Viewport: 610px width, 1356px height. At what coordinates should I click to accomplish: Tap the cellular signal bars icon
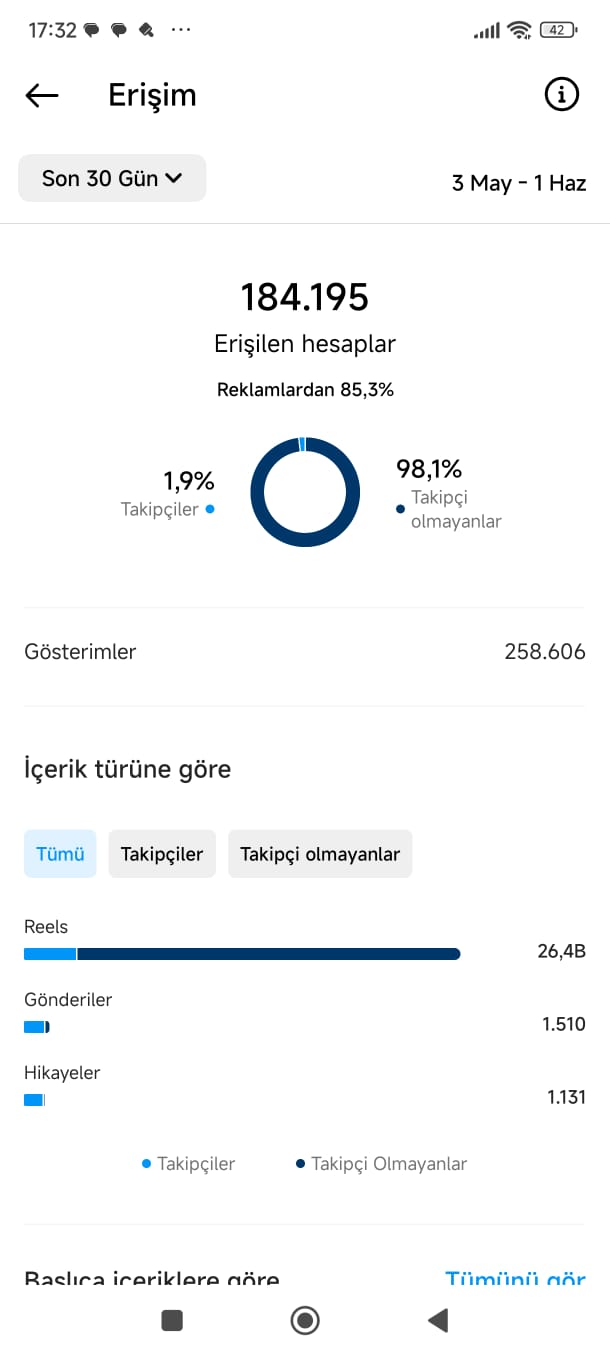tap(487, 31)
